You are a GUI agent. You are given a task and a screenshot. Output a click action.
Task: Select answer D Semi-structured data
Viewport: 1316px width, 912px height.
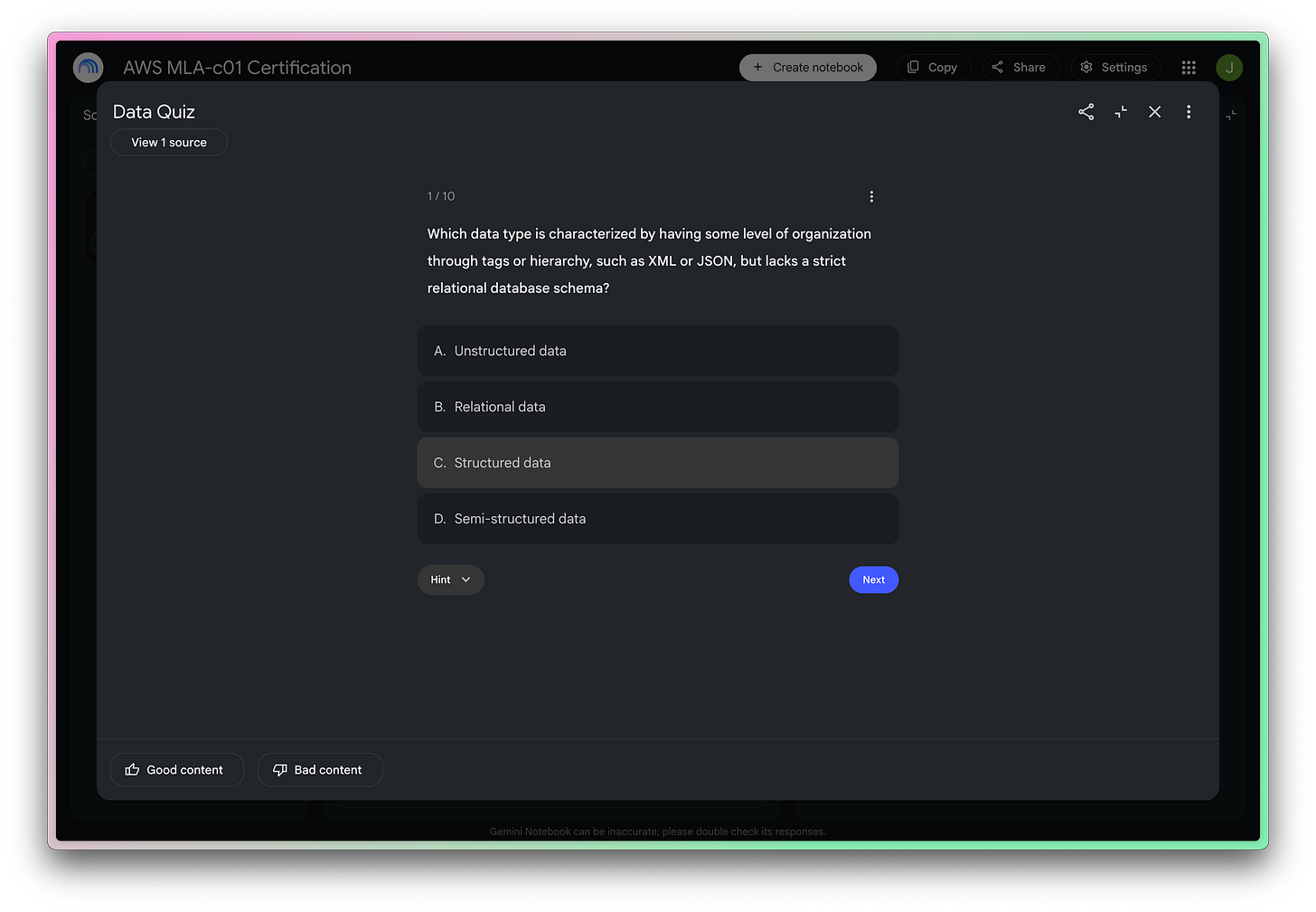(658, 519)
